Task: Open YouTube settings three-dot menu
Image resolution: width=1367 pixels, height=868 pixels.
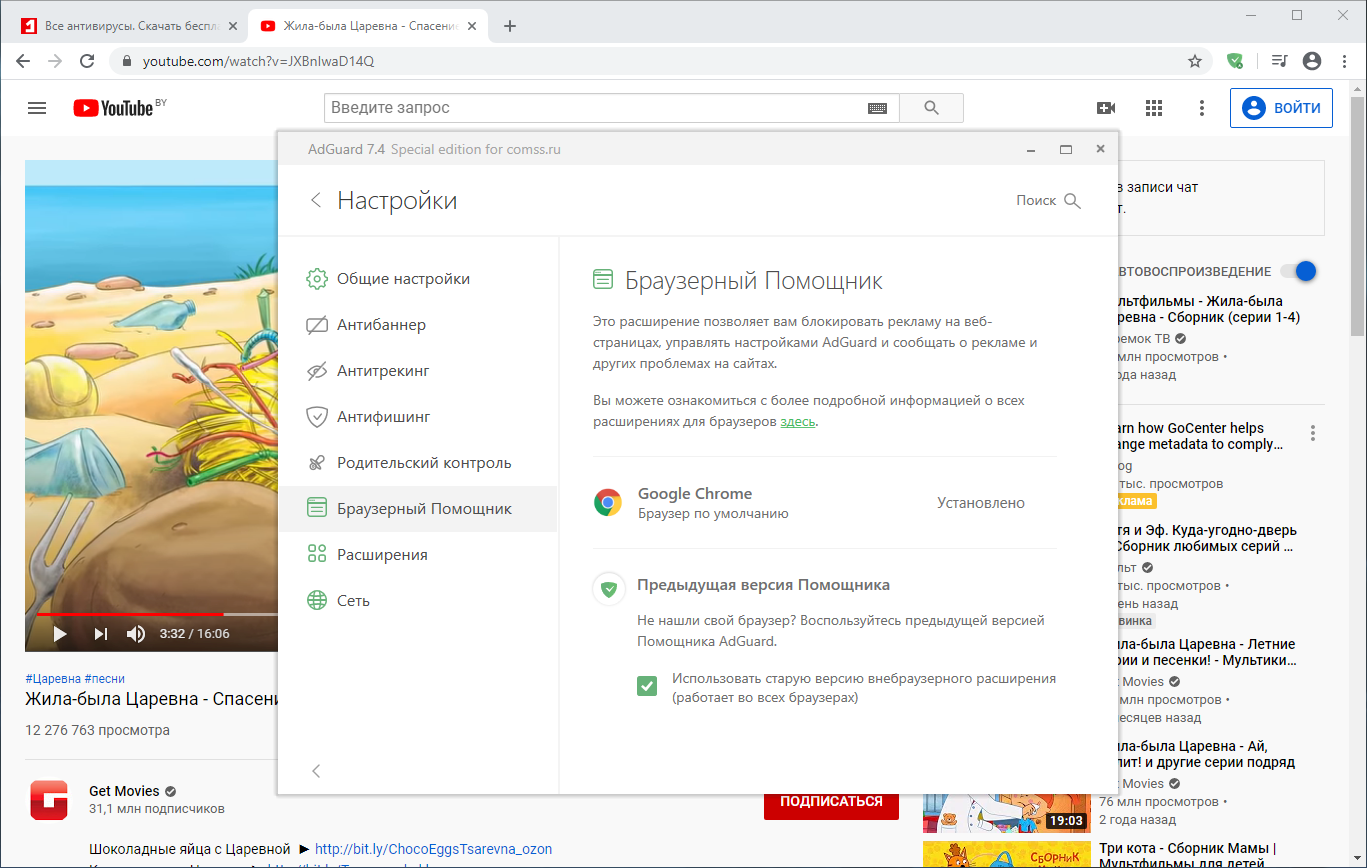Action: pyautogui.click(x=1202, y=108)
